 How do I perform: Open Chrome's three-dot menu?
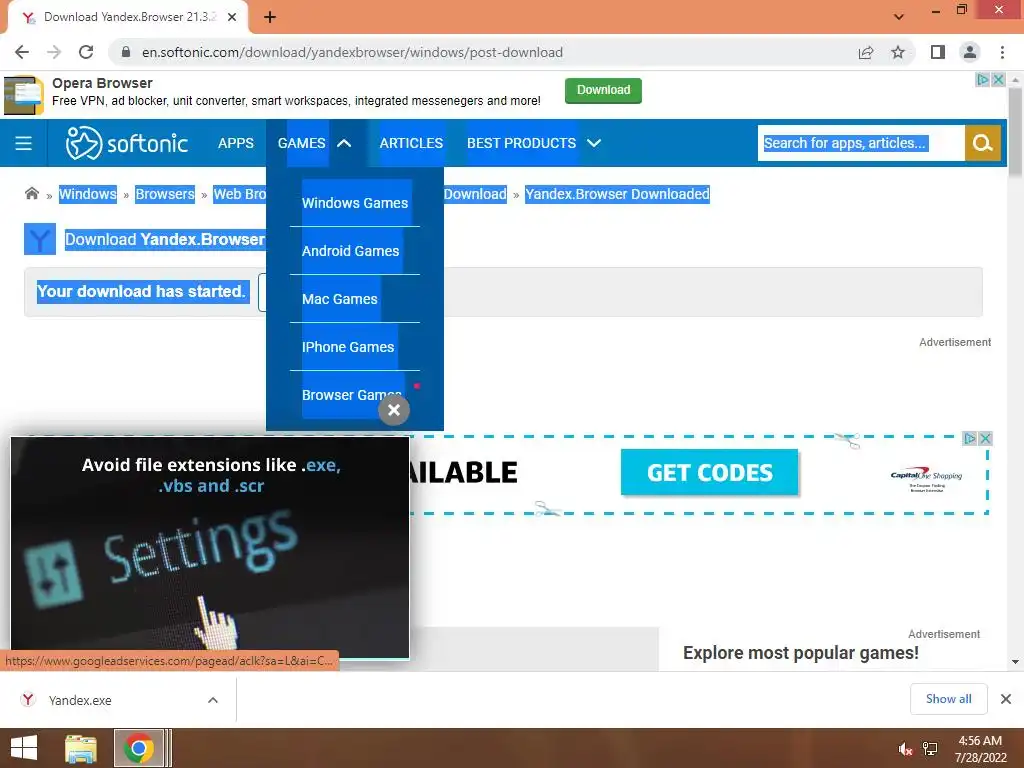click(x=1002, y=52)
